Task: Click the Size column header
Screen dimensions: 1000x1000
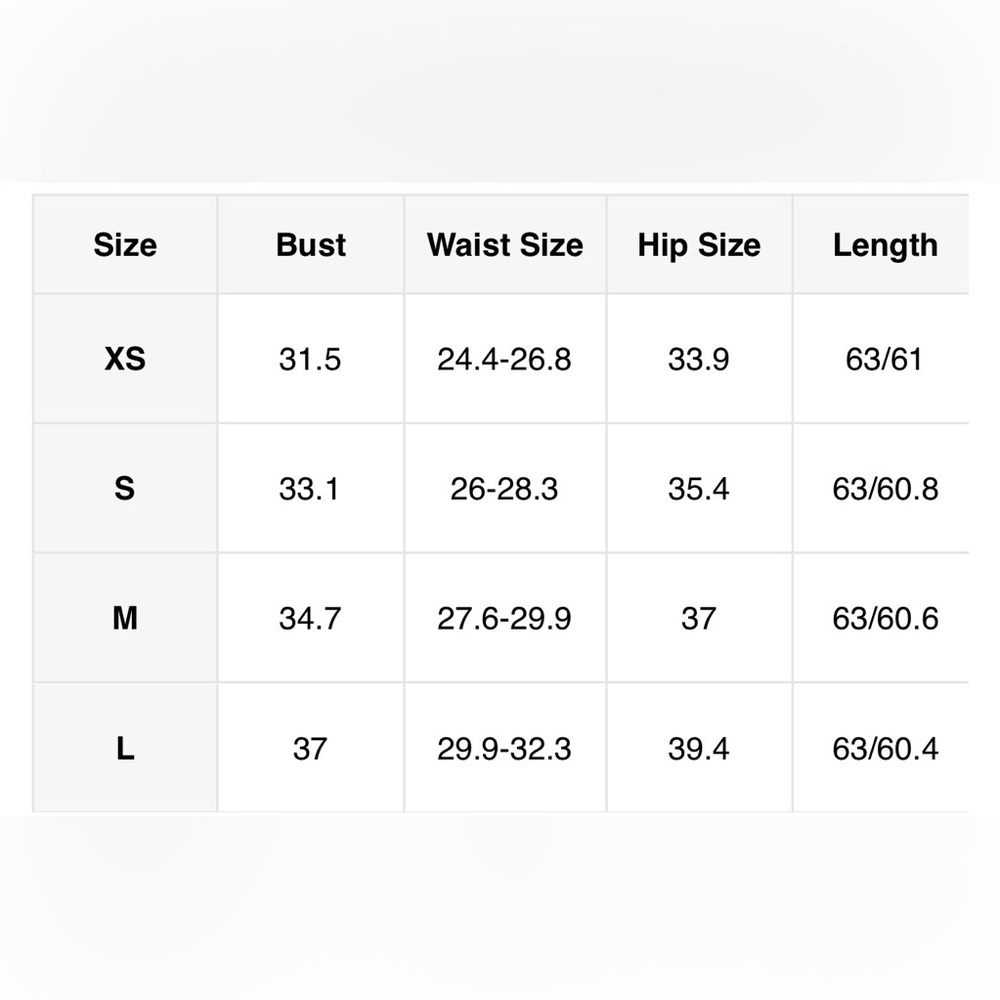Action: 125,245
